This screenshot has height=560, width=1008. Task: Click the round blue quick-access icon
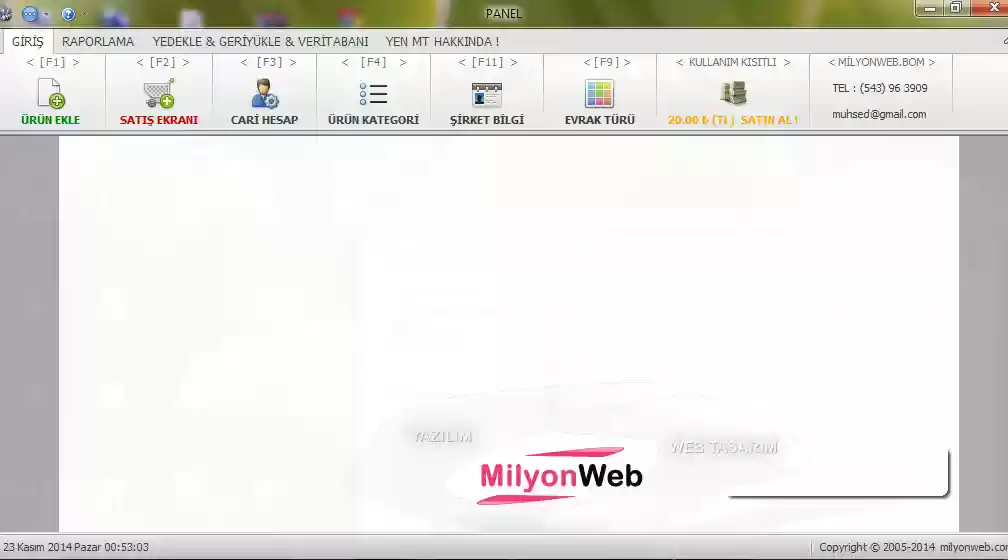[29, 14]
